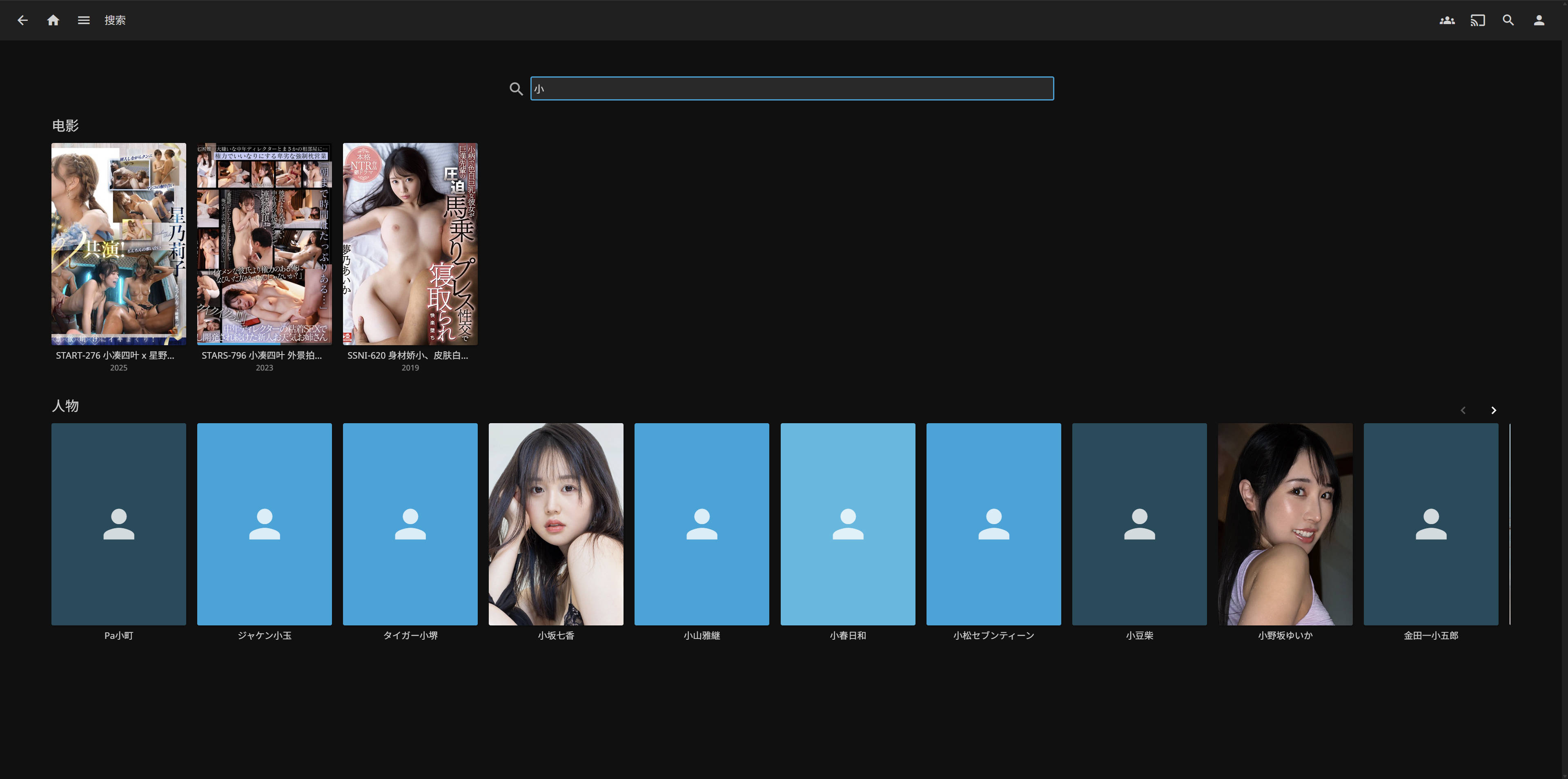Screen dimensions: 1568x779
Task: Go to the home page icon
Action: [53, 20]
